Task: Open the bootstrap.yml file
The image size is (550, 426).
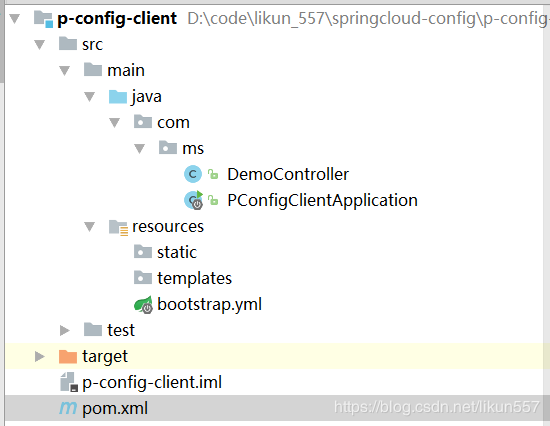Action: point(209,305)
